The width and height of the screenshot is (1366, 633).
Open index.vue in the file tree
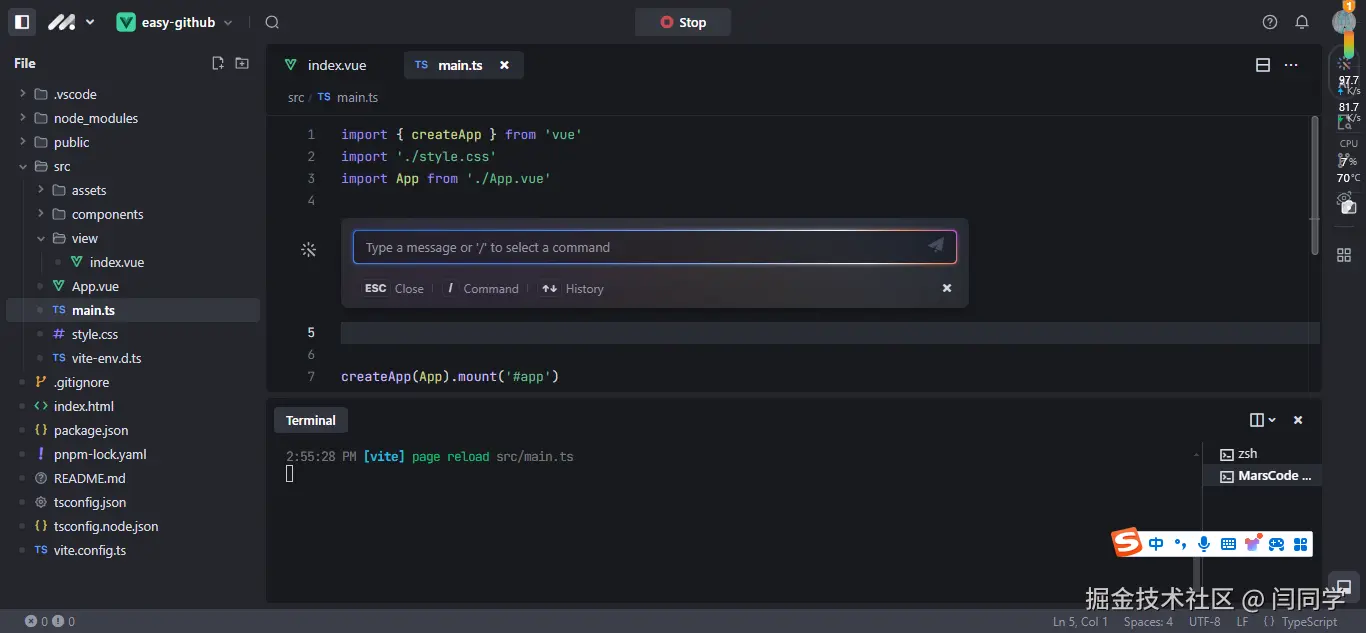click(x=133, y=262)
